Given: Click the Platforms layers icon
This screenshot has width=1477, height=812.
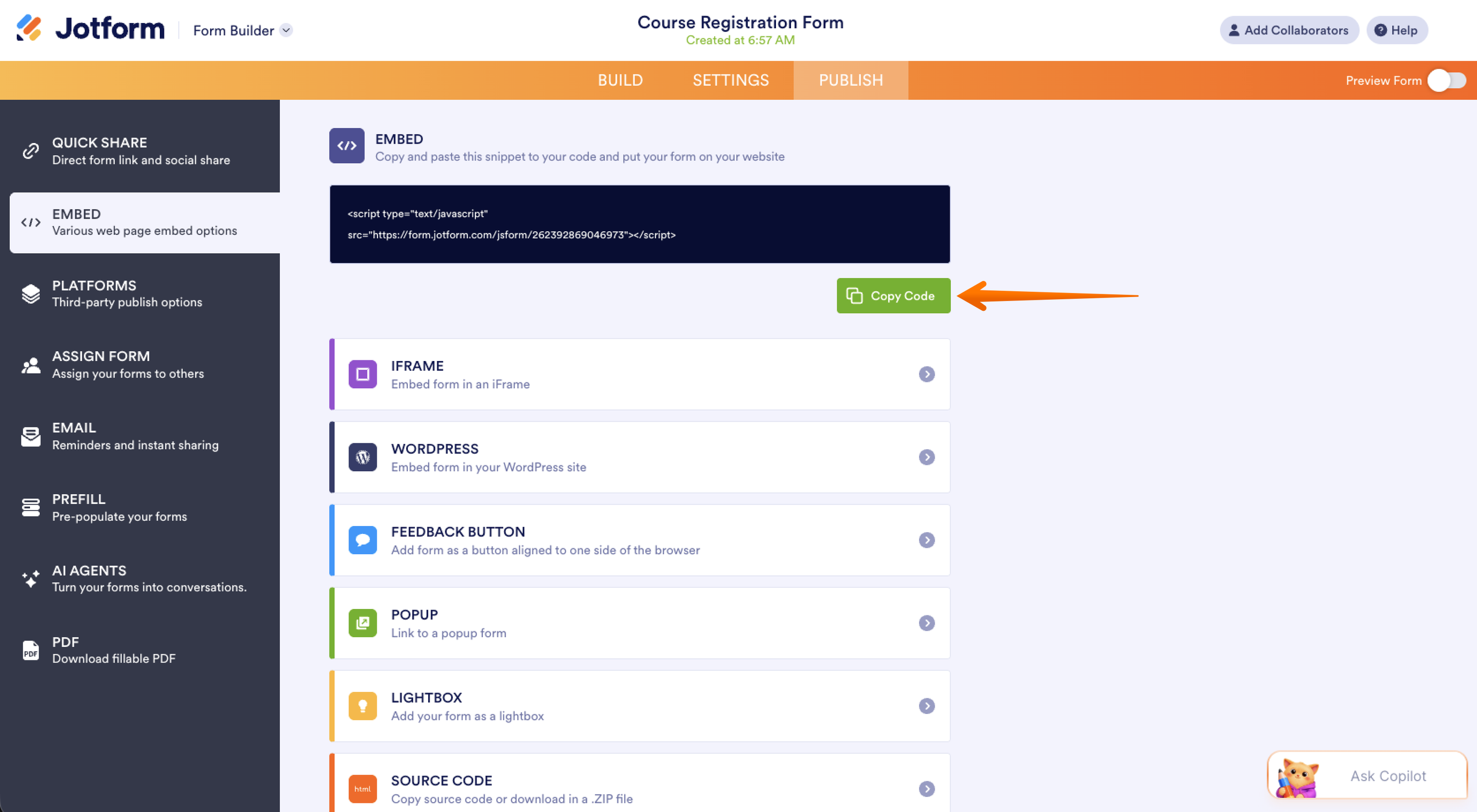Looking at the screenshot, I should tap(31, 294).
